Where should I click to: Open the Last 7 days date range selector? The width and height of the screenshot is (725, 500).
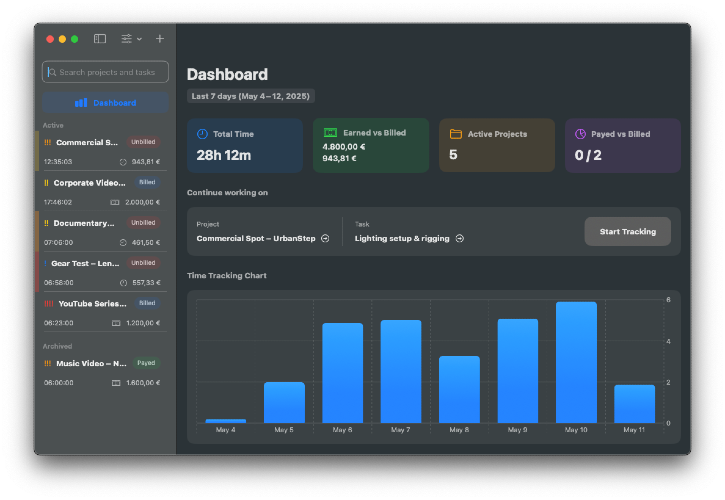[x=251, y=96]
